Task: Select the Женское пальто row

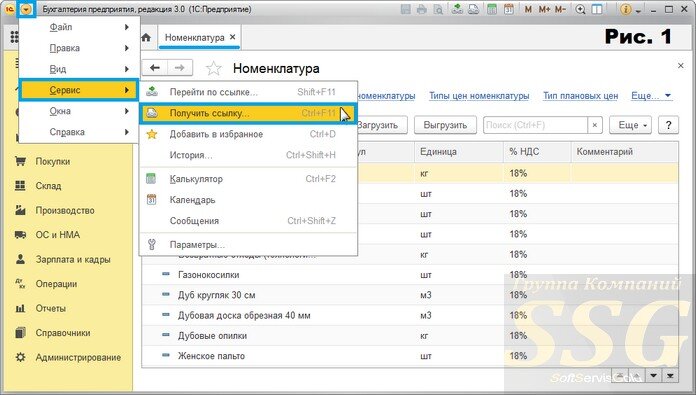Action: (x=410, y=356)
